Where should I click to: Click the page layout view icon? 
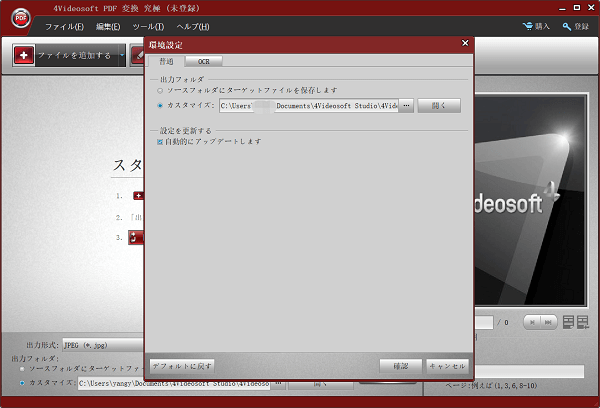tap(569, 321)
